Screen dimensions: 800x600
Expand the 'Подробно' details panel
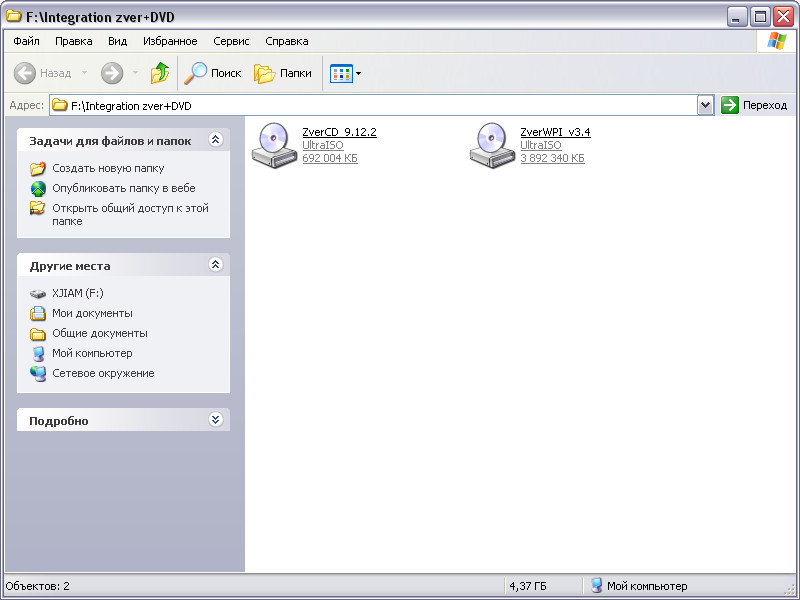pyautogui.click(x=215, y=420)
